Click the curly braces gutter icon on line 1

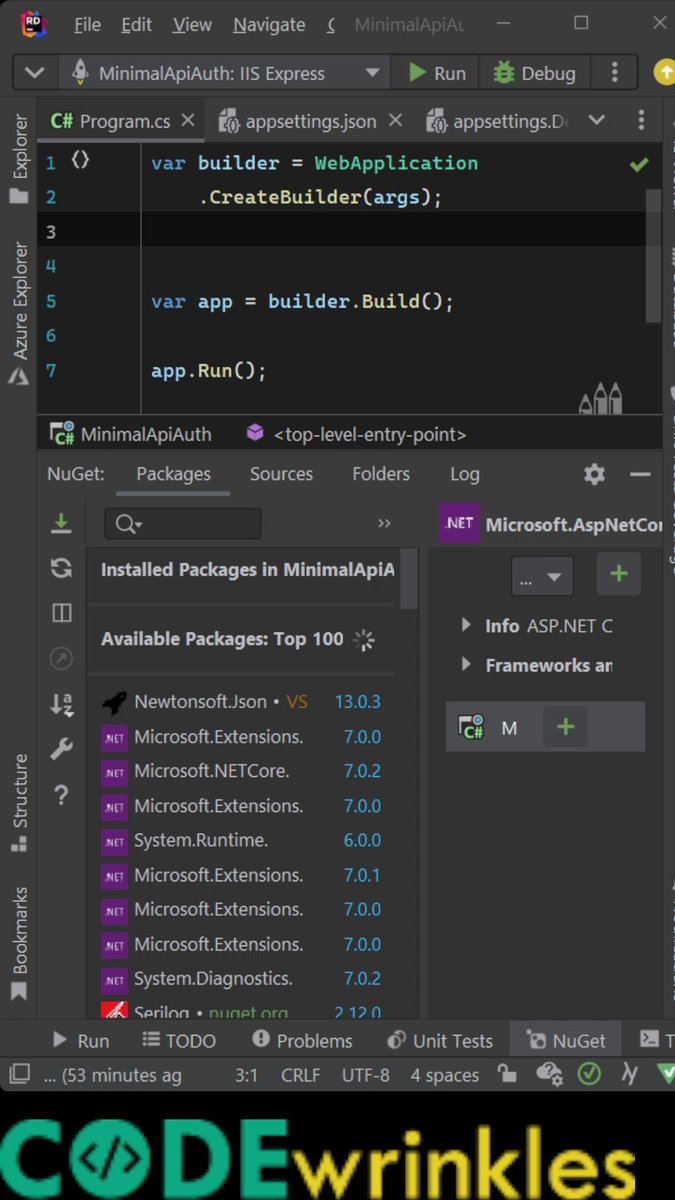[x=81, y=160]
